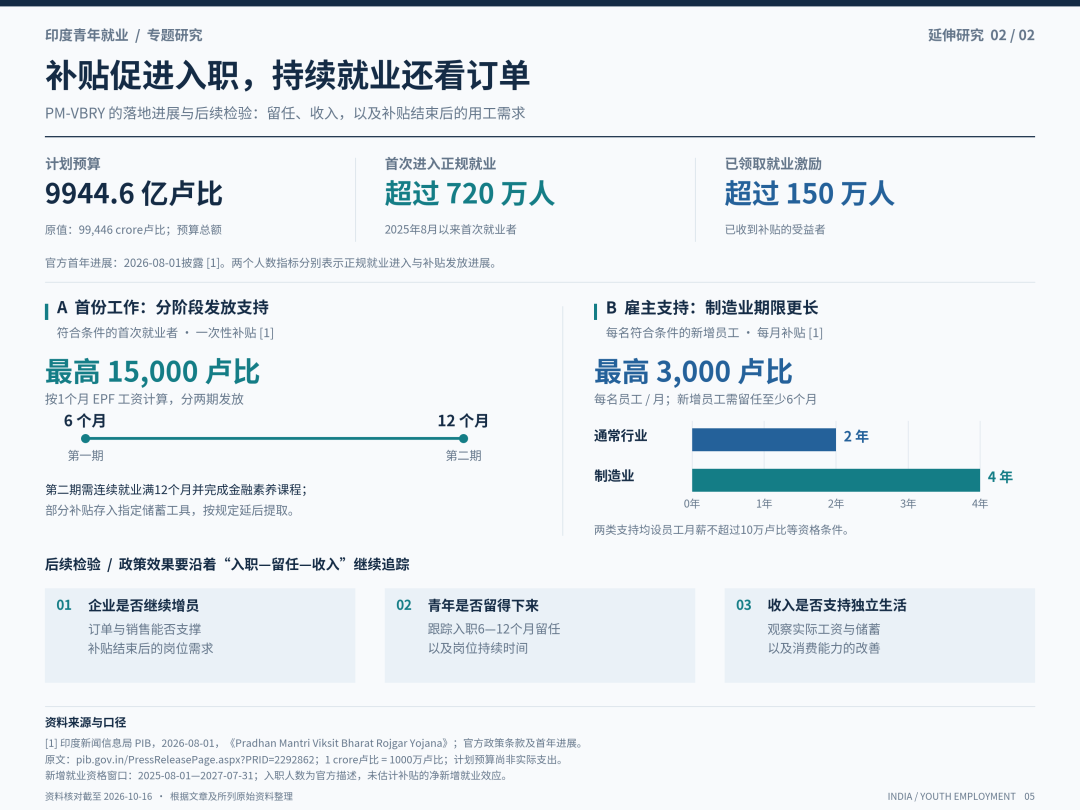Click the section title 'B 雇主支持：制造业期限更长'
The height and width of the screenshot is (810, 1080).
click(712, 308)
